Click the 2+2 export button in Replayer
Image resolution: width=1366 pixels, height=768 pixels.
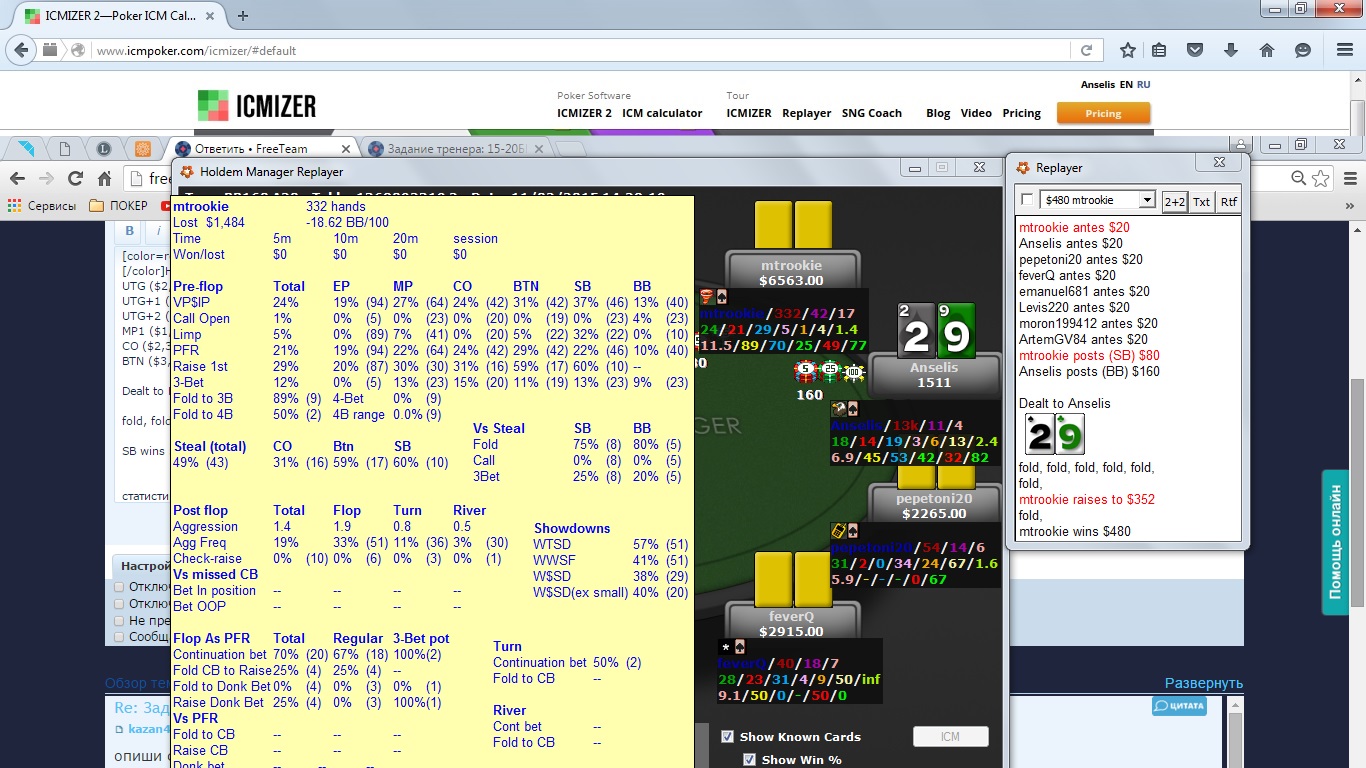[1174, 201]
